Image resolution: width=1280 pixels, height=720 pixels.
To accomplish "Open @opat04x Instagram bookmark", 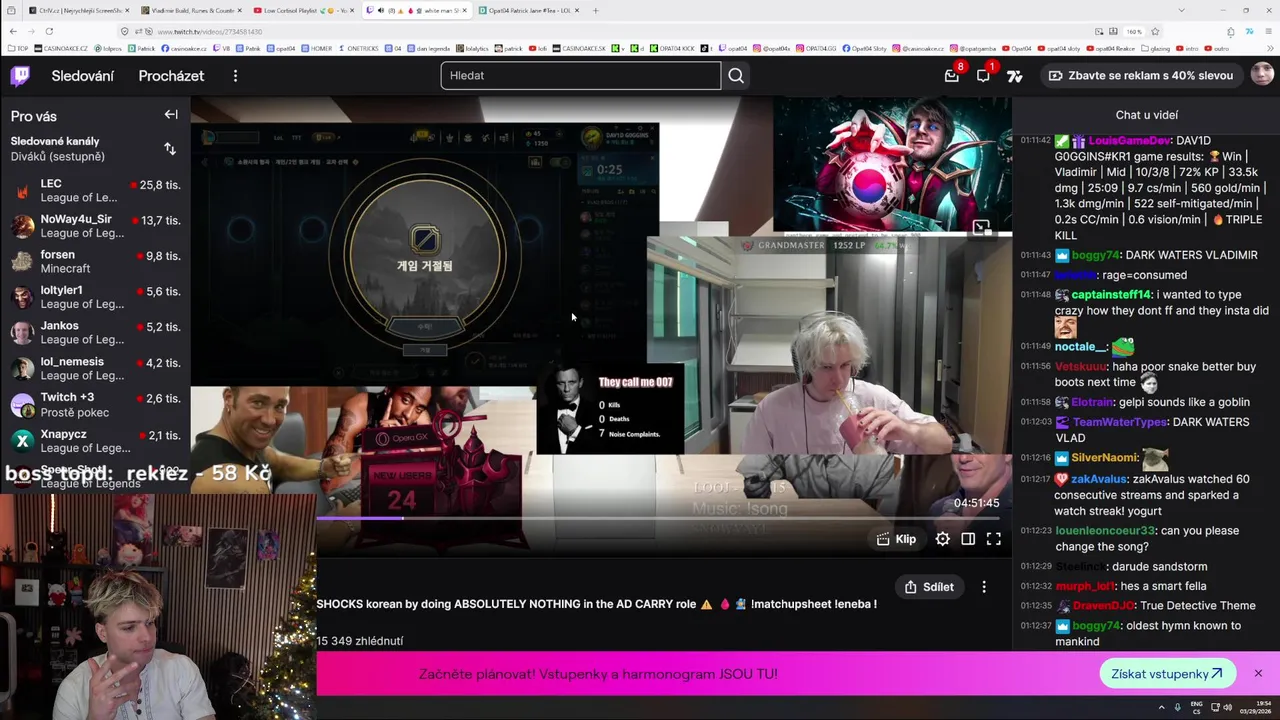I will click(772, 48).
